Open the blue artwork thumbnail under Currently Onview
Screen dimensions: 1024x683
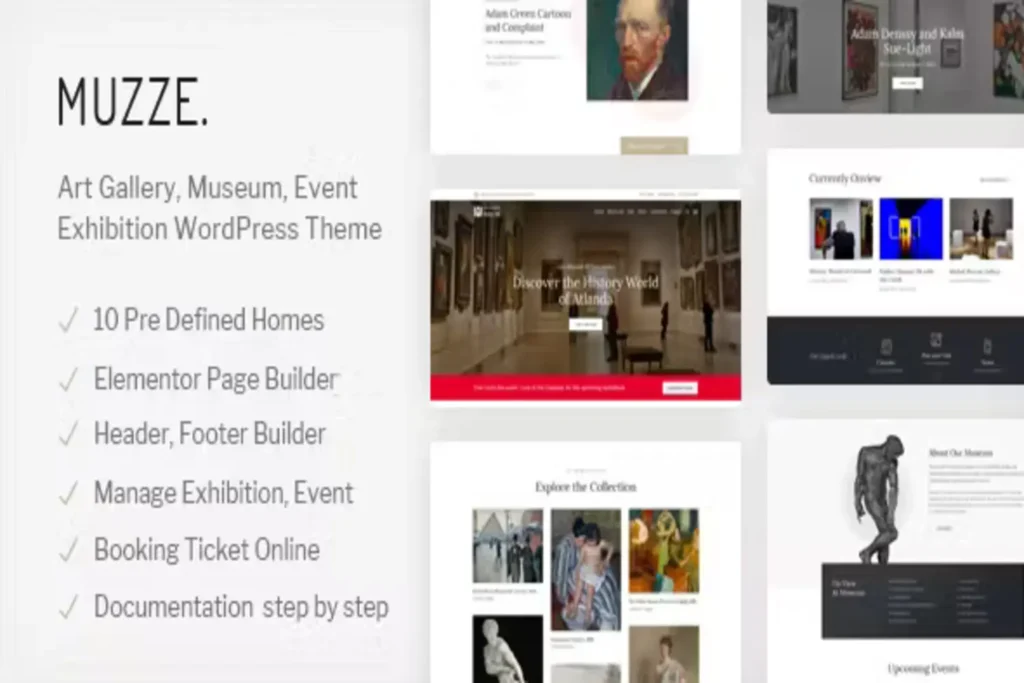coord(911,229)
